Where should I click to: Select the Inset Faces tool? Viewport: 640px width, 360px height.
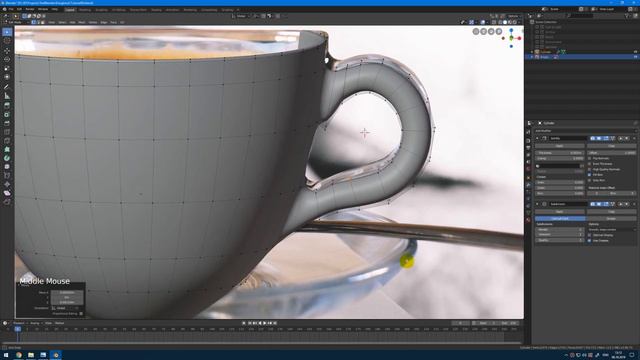[x=7, y=114]
